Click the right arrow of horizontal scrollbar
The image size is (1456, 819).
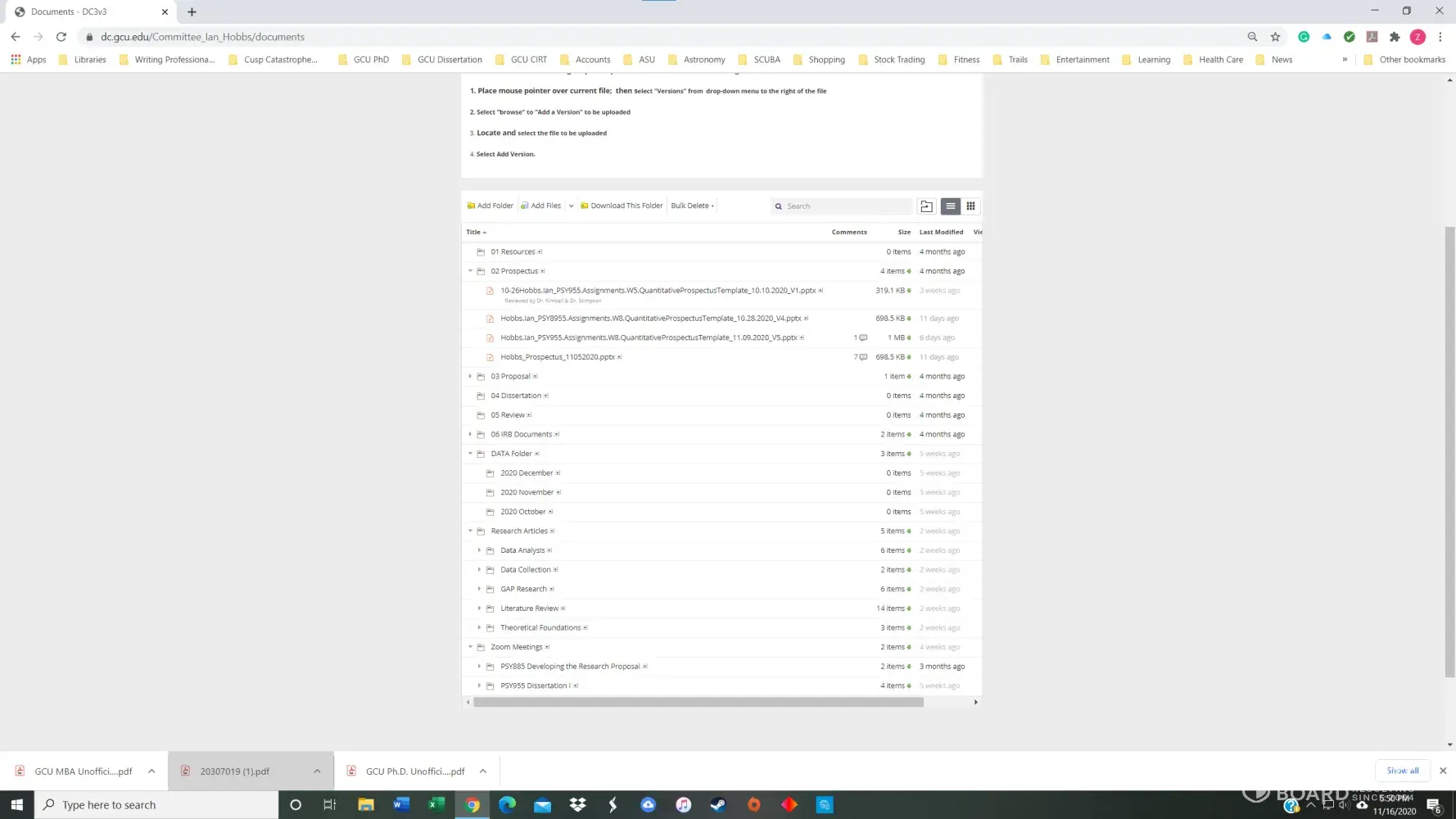pyautogui.click(x=975, y=702)
